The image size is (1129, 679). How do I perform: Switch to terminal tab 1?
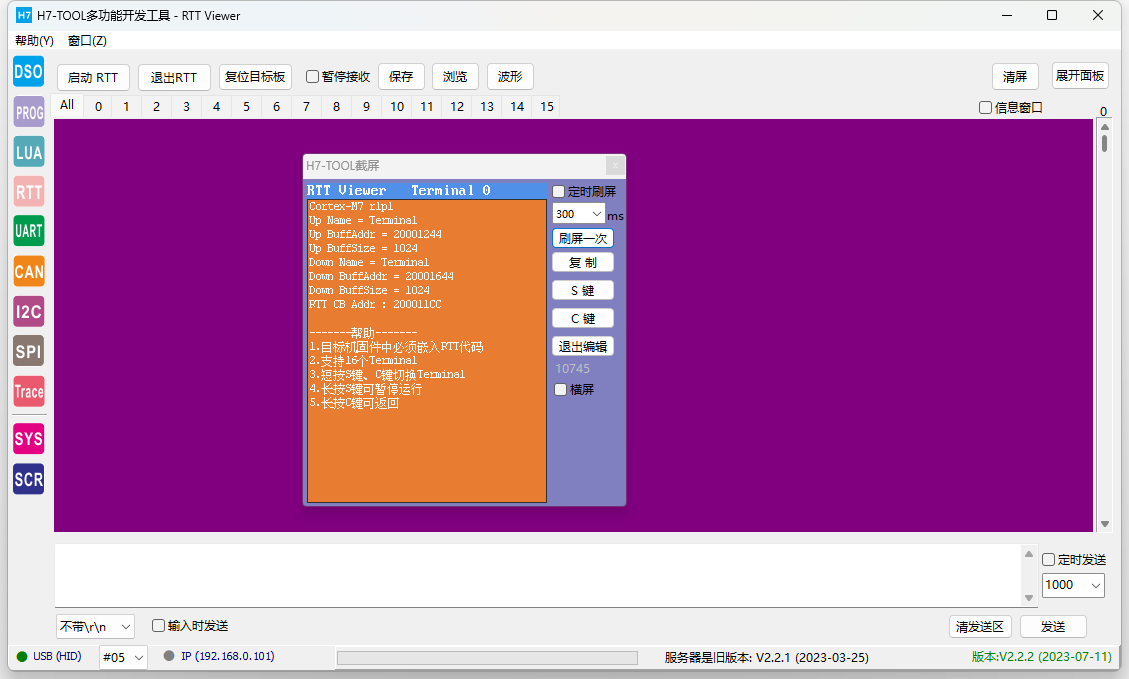126,107
